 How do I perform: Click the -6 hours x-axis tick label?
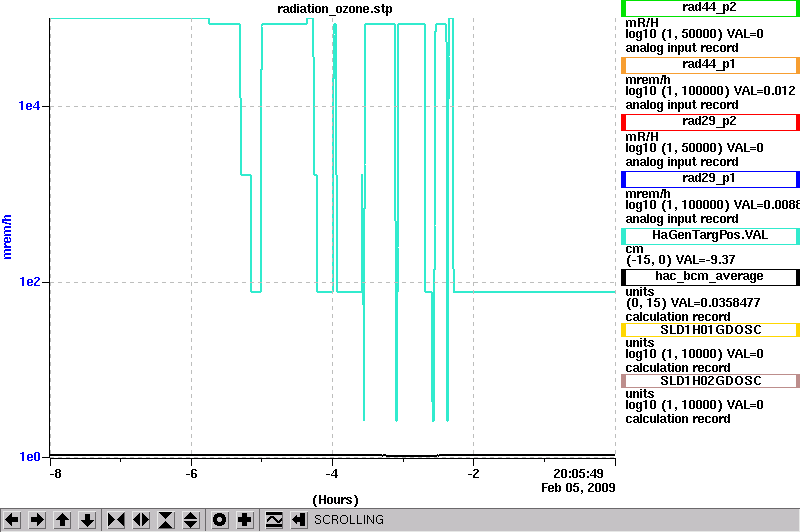tap(191, 473)
